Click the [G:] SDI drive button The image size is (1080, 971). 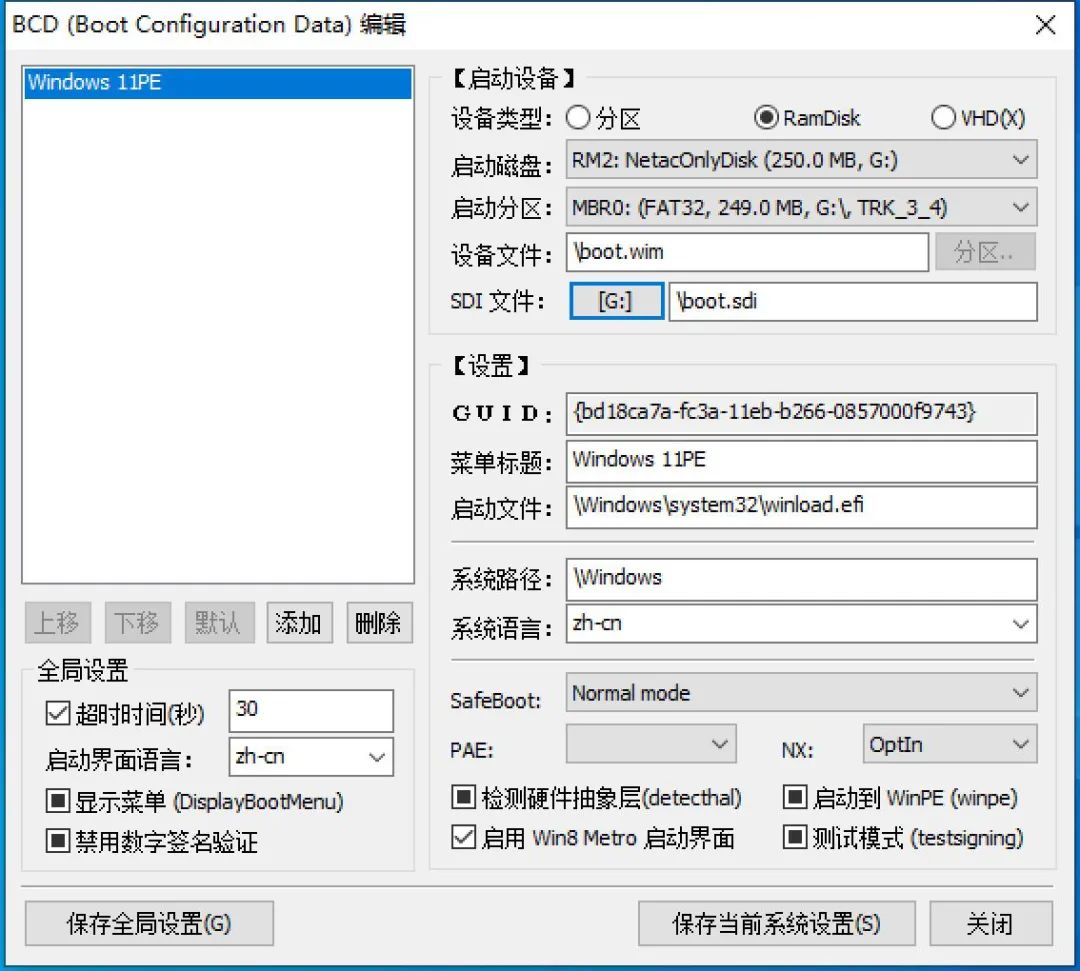pyautogui.click(x=616, y=299)
